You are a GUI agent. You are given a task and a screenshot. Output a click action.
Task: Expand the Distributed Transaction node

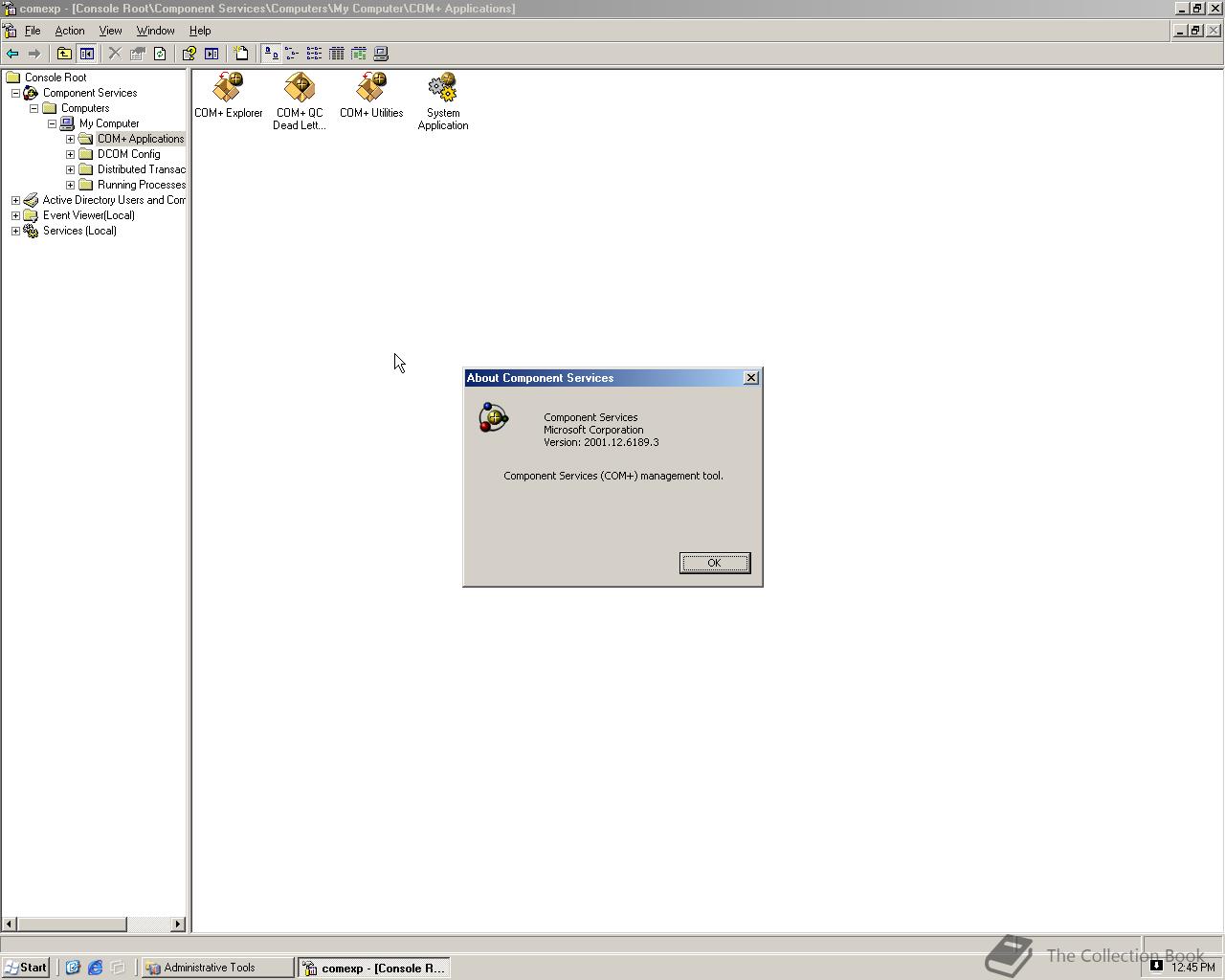70,169
